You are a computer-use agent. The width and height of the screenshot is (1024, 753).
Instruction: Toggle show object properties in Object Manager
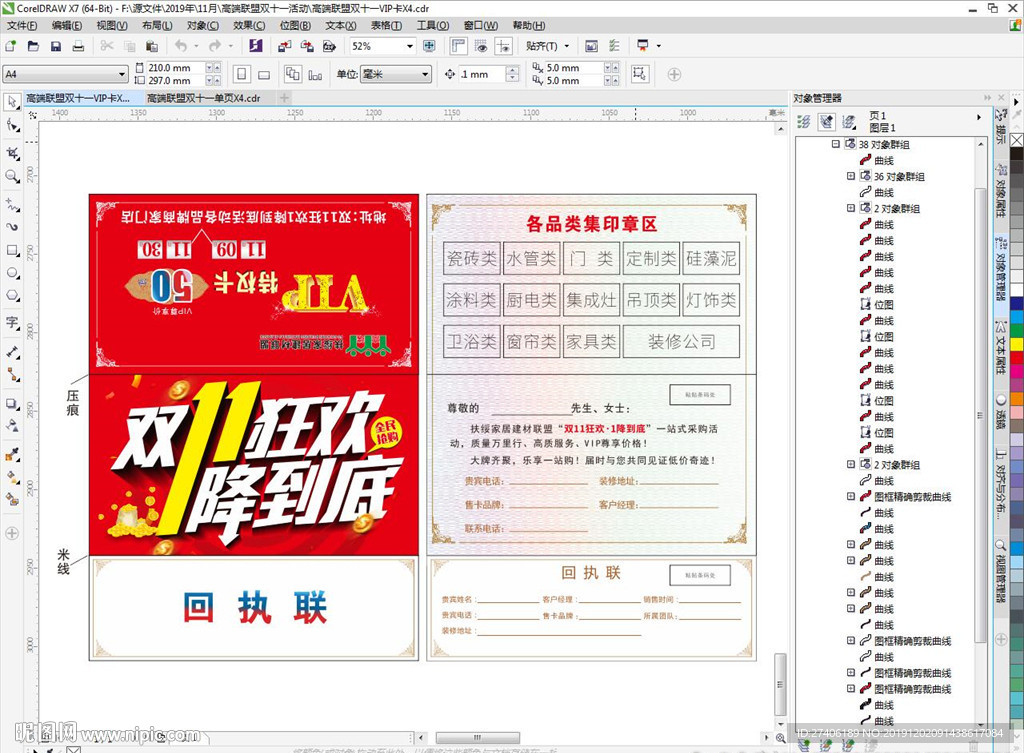(x=803, y=122)
